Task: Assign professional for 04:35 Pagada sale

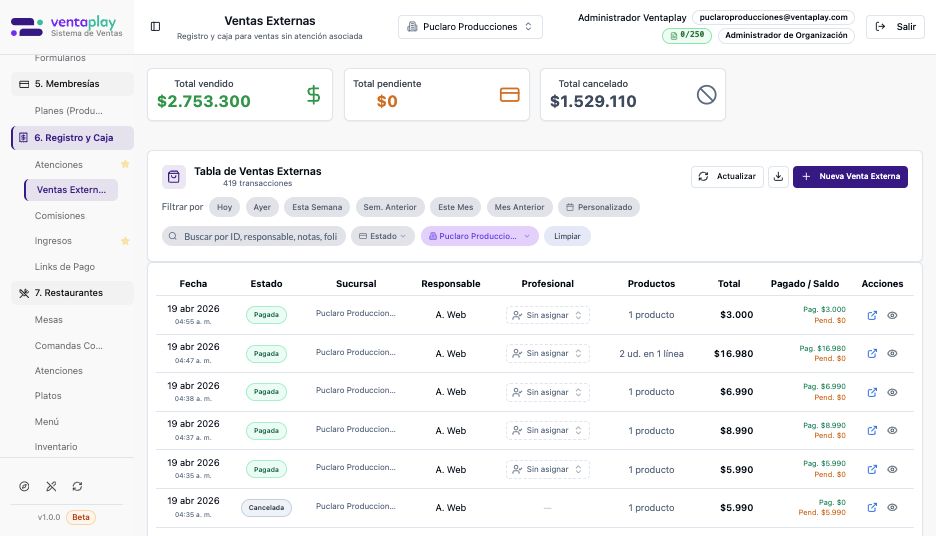Action: 547,469
